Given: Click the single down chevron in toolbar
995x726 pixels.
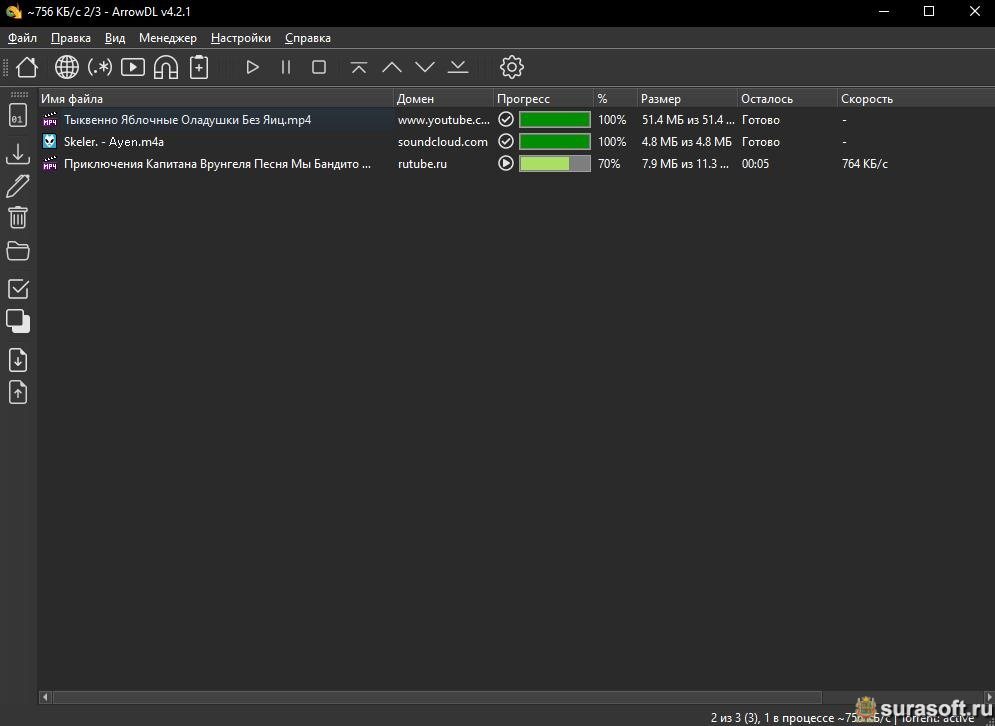Looking at the screenshot, I should tap(425, 67).
